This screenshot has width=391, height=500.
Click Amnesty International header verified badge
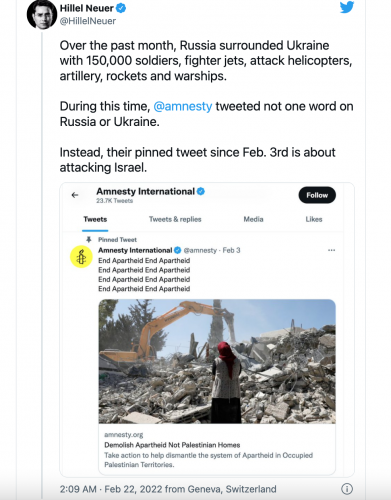click(201, 191)
